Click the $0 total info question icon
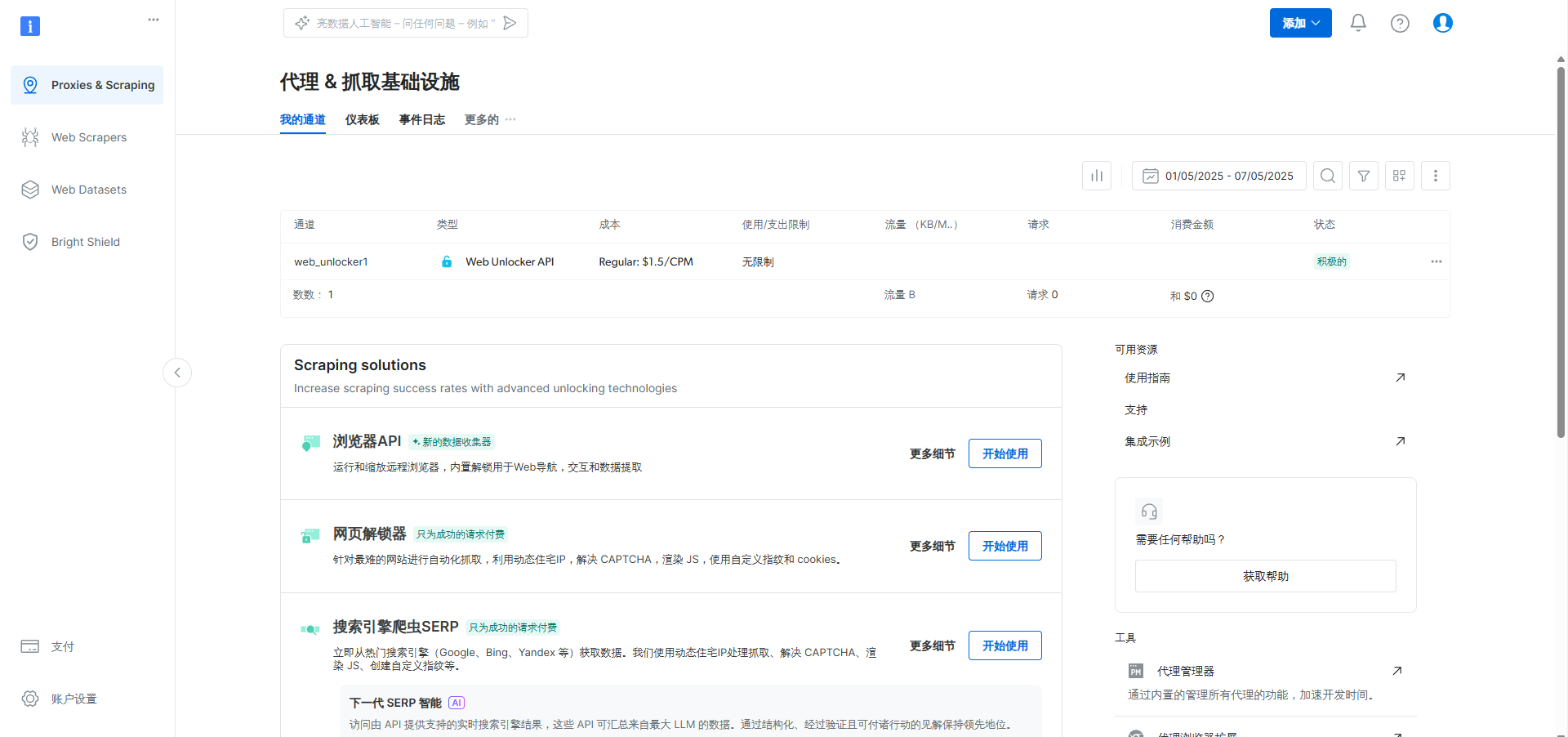1568x737 pixels. [1208, 296]
